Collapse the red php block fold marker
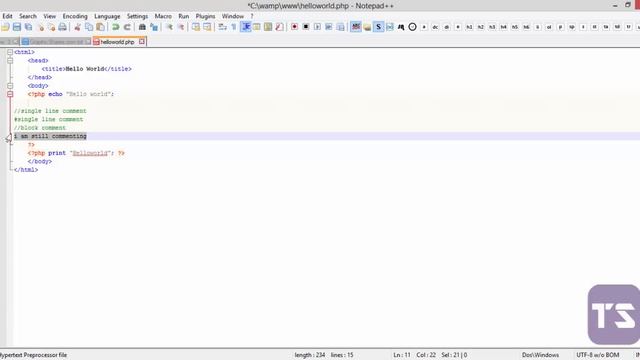 (x=10, y=94)
